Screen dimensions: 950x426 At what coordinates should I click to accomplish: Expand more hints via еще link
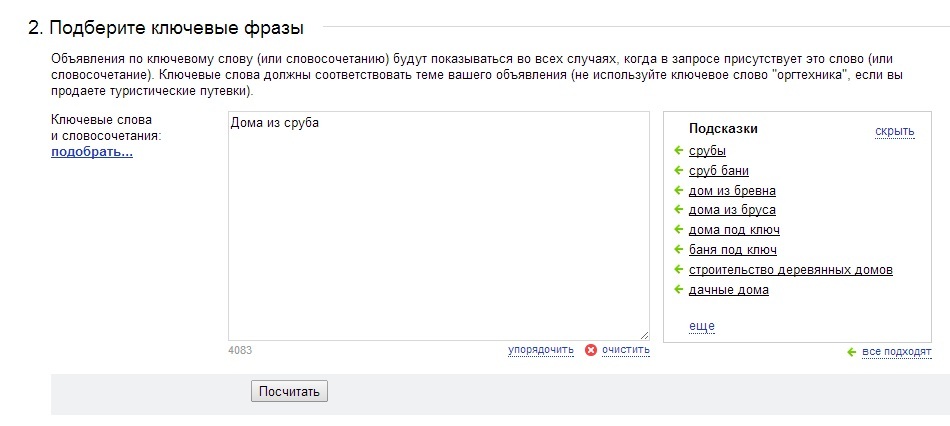click(x=702, y=326)
